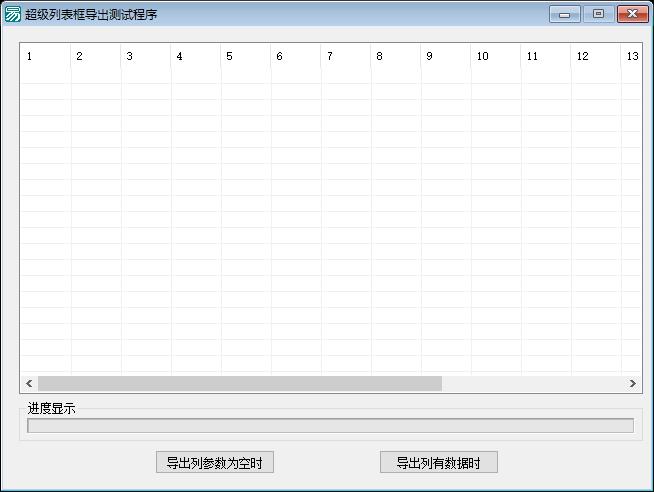Select column header 1
654x492 pixels.
[x=45, y=56]
